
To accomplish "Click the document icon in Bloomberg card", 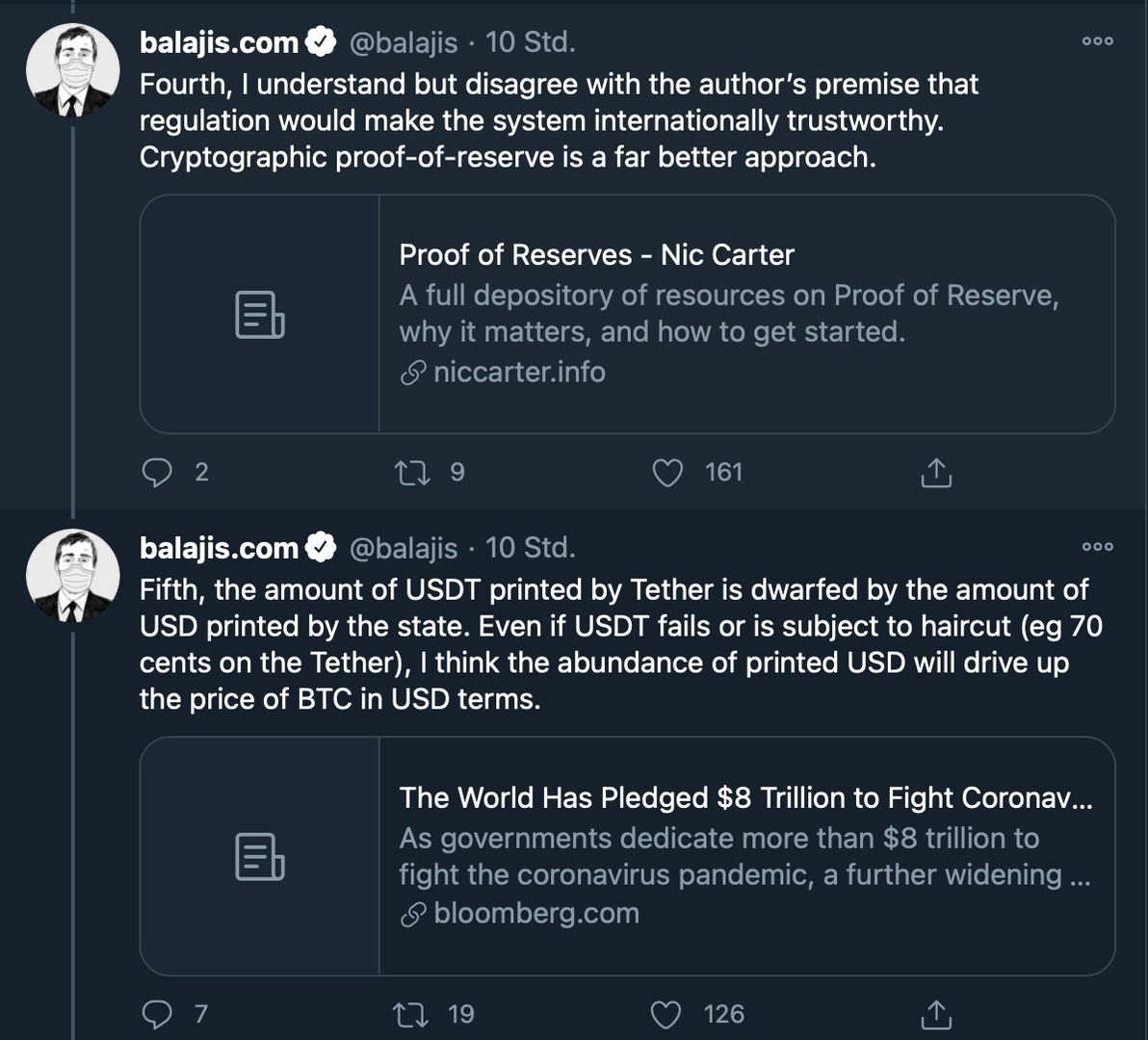I will (x=260, y=856).
